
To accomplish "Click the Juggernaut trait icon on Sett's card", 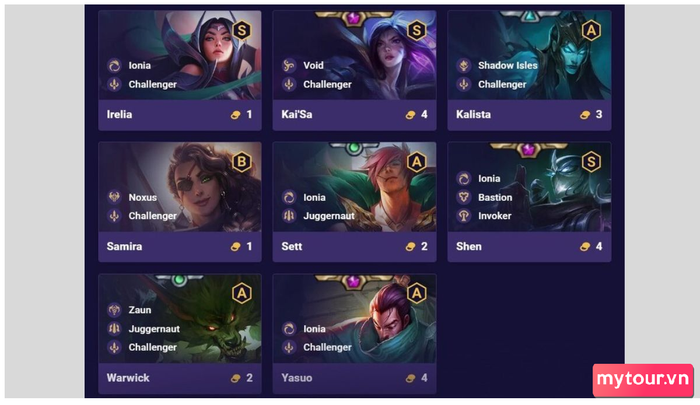I will point(289,216).
